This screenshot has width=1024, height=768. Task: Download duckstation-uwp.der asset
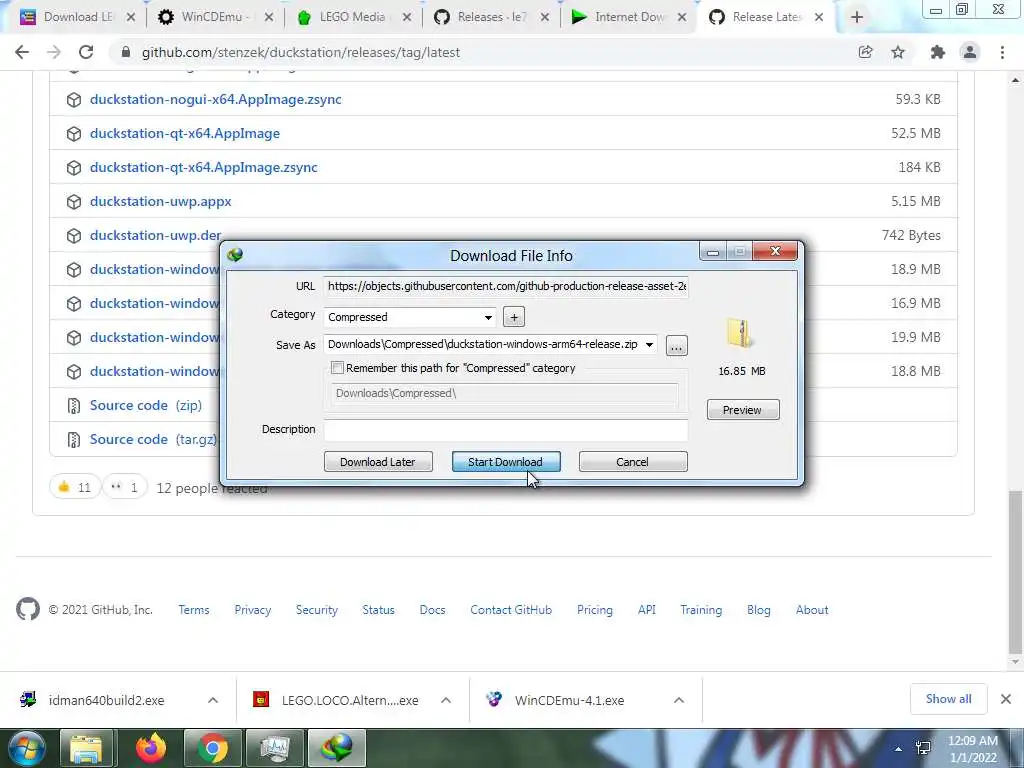click(x=155, y=235)
